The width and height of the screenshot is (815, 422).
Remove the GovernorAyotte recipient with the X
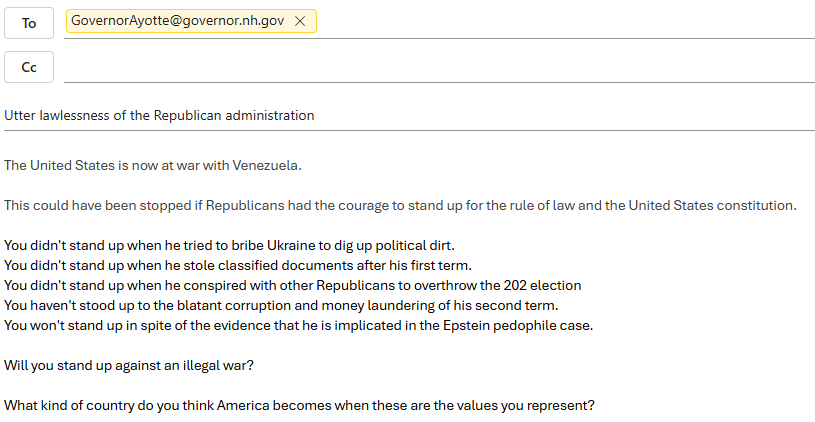pyautogui.click(x=300, y=21)
